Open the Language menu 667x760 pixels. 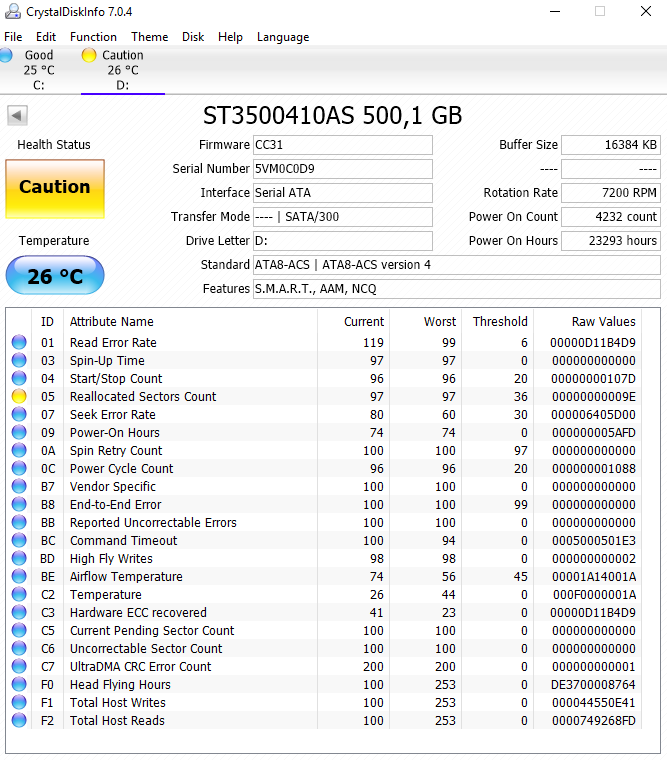click(283, 37)
